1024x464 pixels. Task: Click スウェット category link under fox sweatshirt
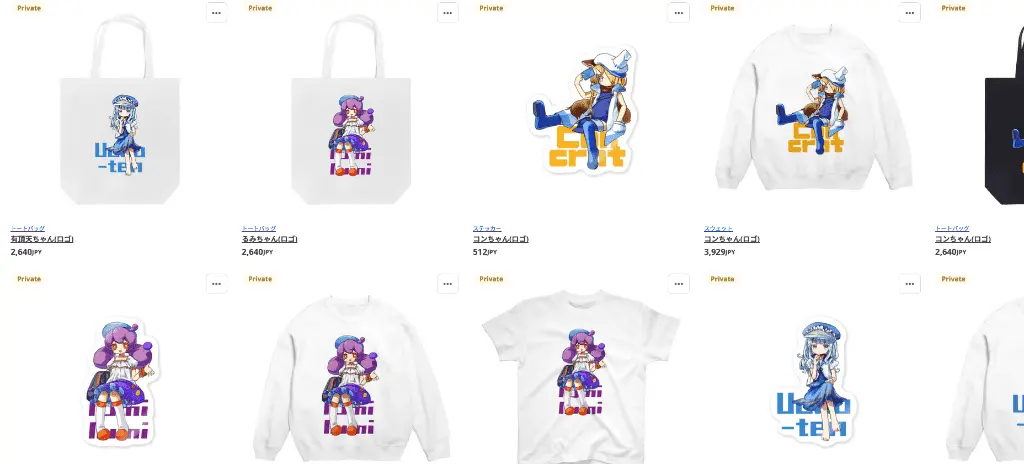718,229
